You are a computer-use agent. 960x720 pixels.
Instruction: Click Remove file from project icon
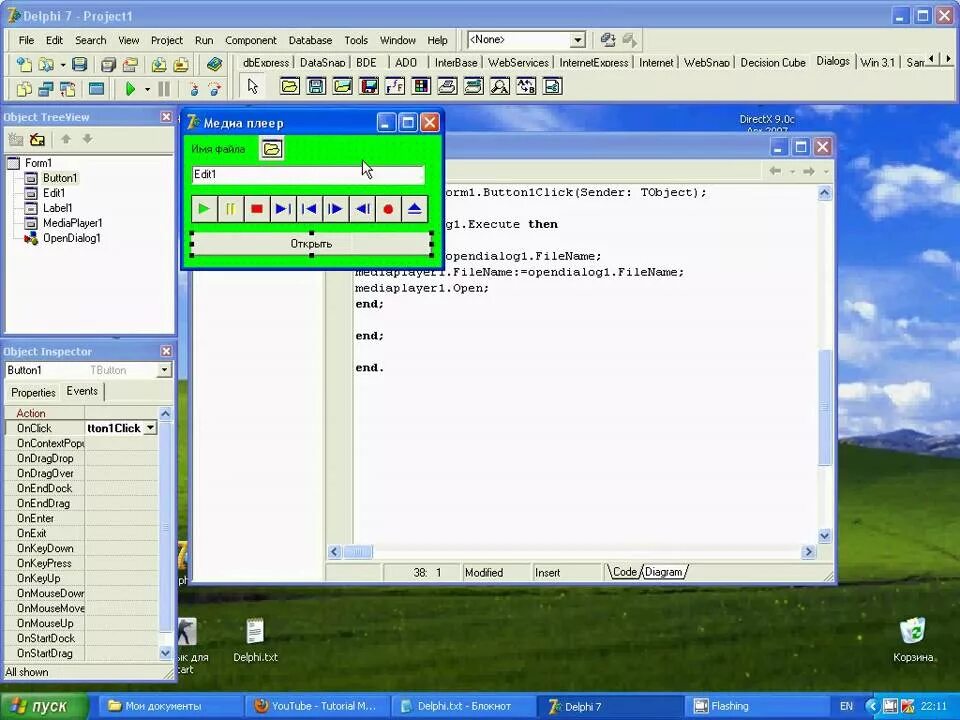[x=181, y=64]
